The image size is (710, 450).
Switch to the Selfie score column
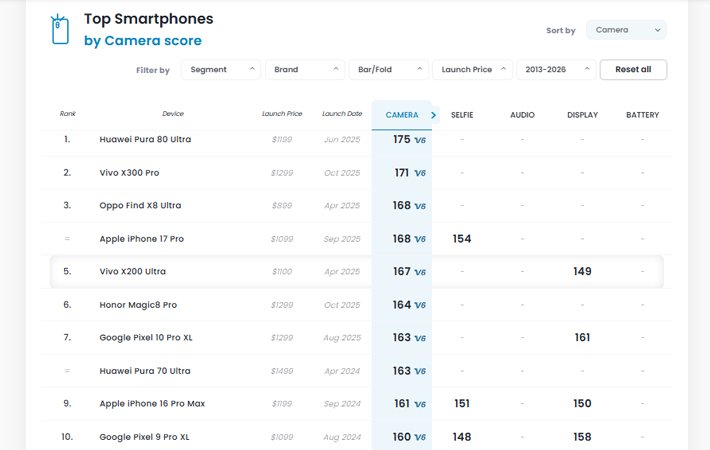click(x=462, y=115)
